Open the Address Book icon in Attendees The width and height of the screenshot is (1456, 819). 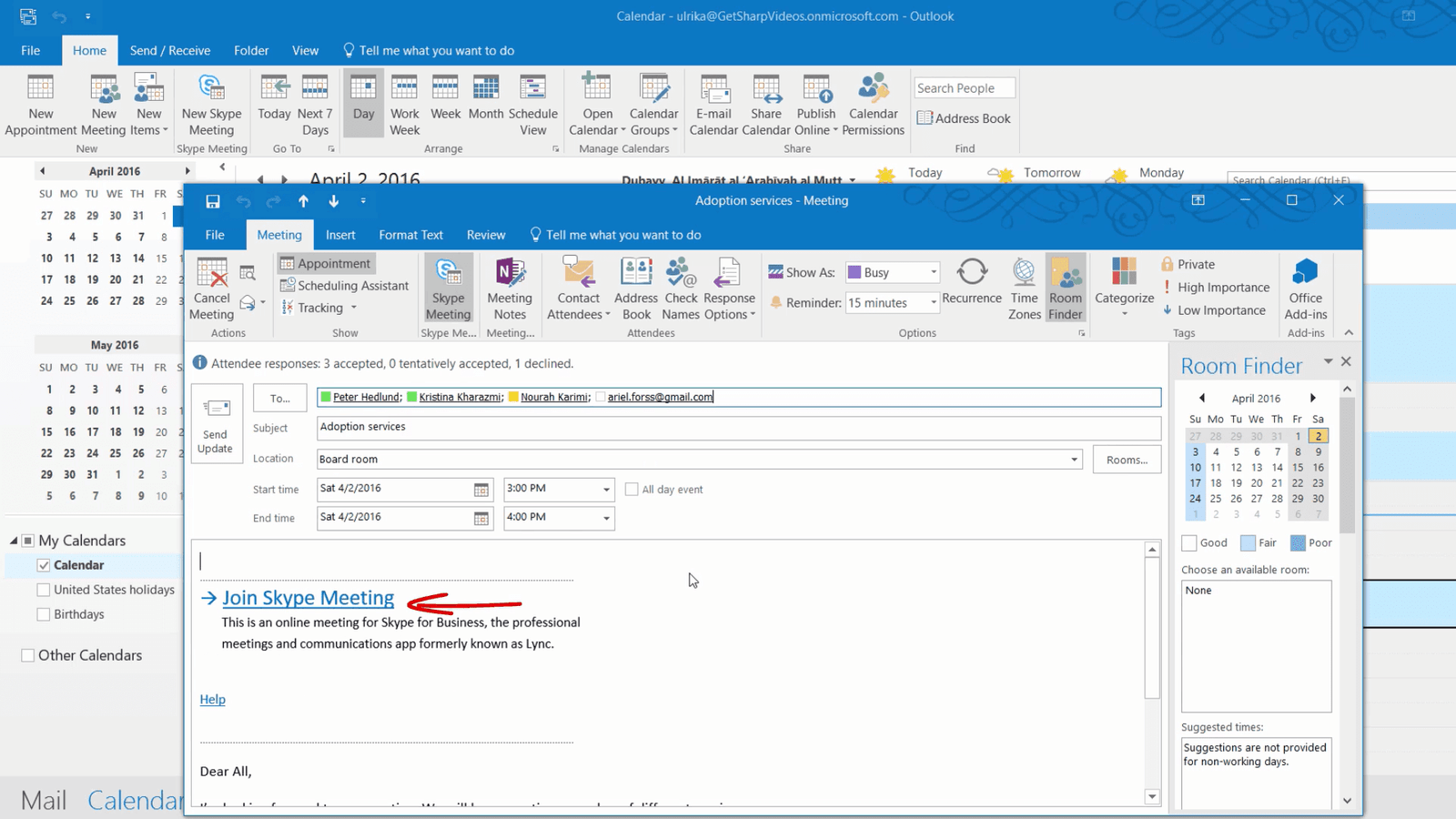(636, 288)
